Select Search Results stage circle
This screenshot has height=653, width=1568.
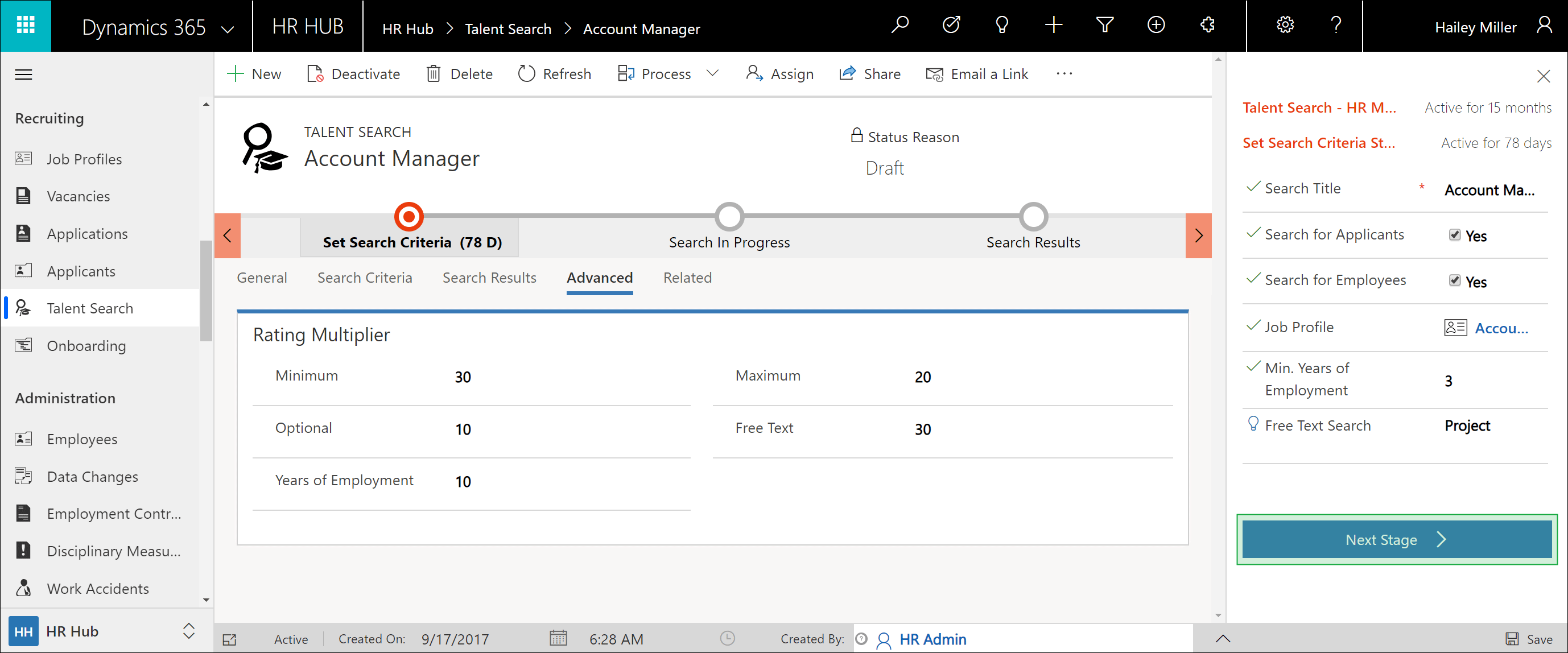coord(1034,217)
